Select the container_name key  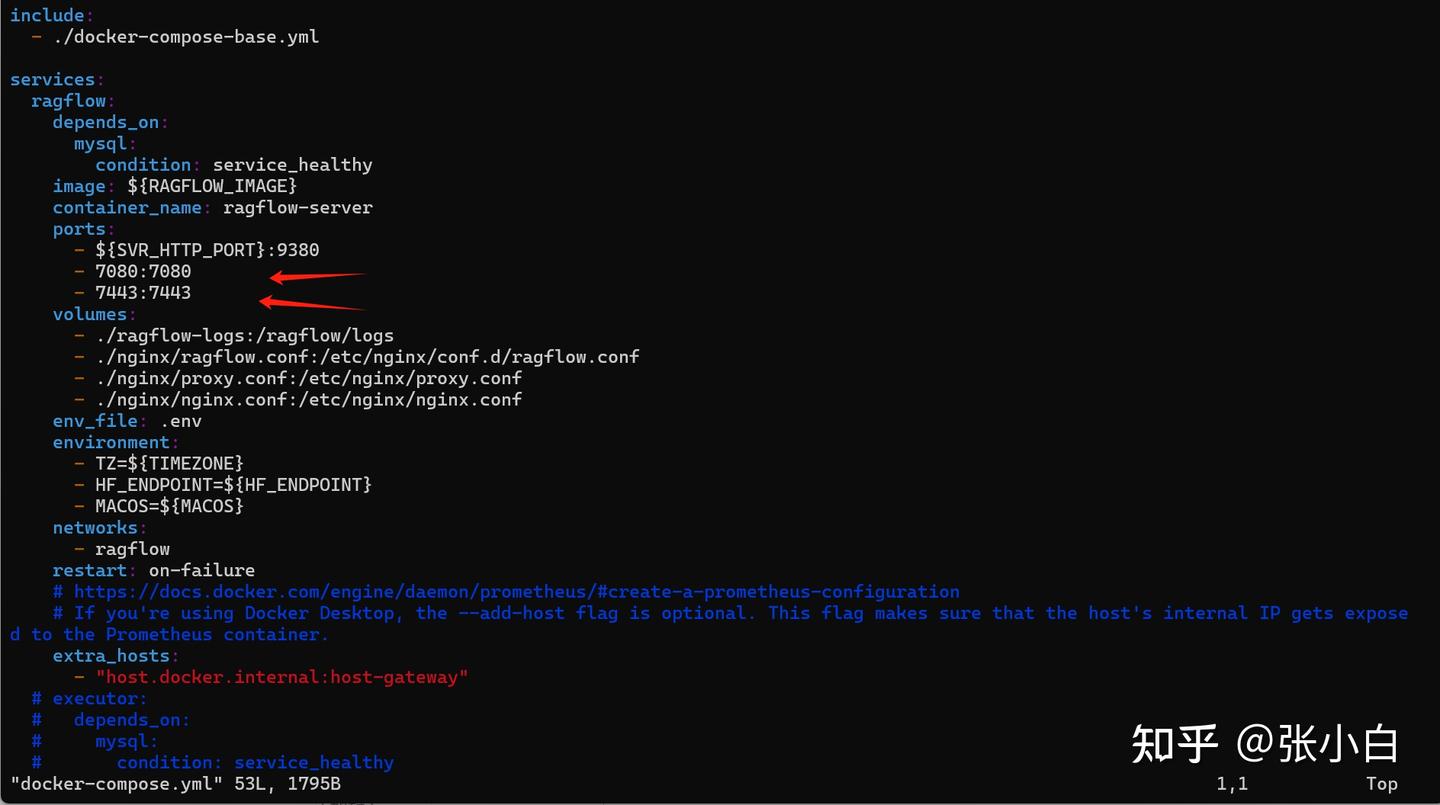(128, 208)
